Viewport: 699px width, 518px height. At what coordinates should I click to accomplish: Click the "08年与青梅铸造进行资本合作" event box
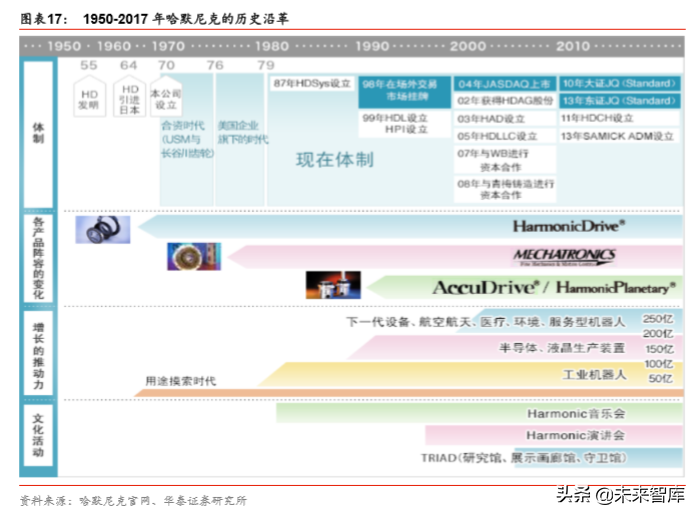click(x=505, y=189)
